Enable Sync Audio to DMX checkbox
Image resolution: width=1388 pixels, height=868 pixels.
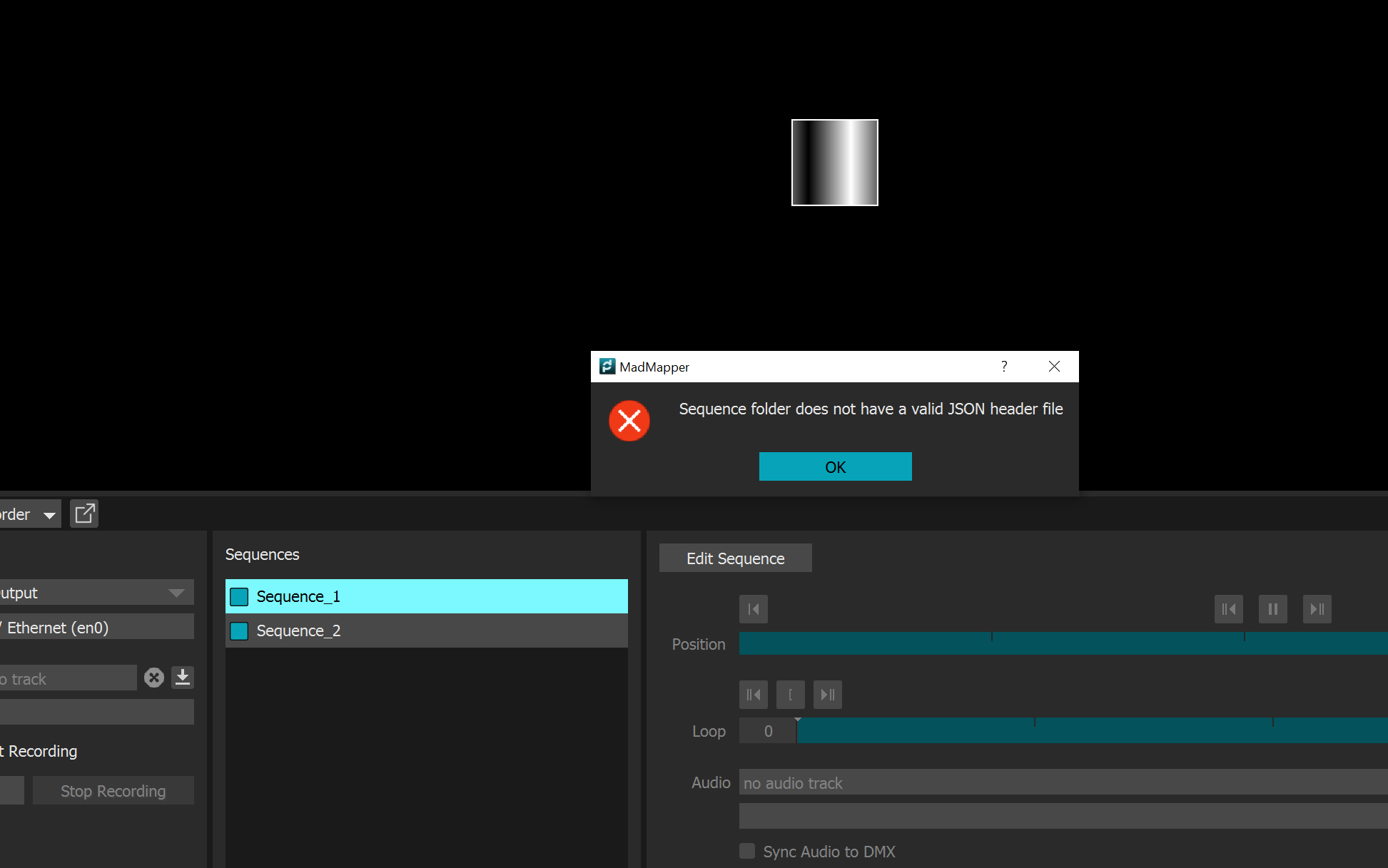pos(747,851)
